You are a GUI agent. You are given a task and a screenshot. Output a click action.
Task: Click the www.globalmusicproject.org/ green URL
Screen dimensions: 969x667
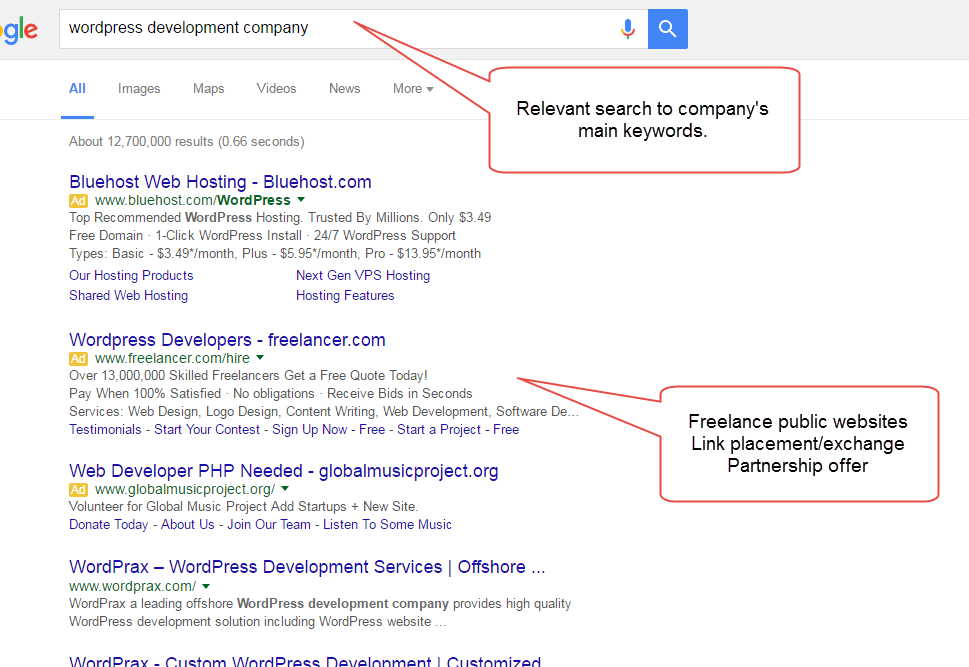185,489
